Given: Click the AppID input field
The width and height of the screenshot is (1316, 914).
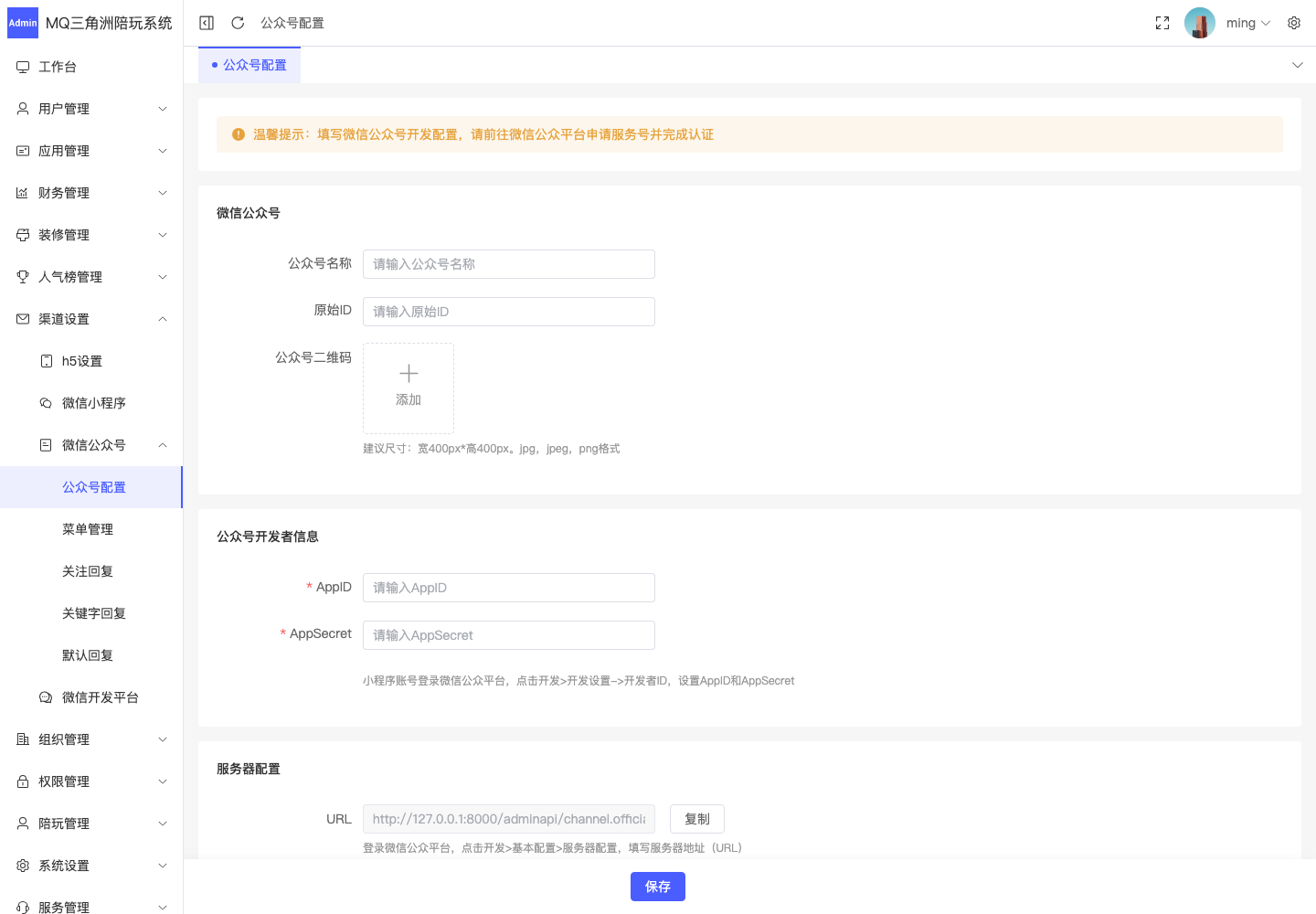Looking at the screenshot, I should coord(509,588).
